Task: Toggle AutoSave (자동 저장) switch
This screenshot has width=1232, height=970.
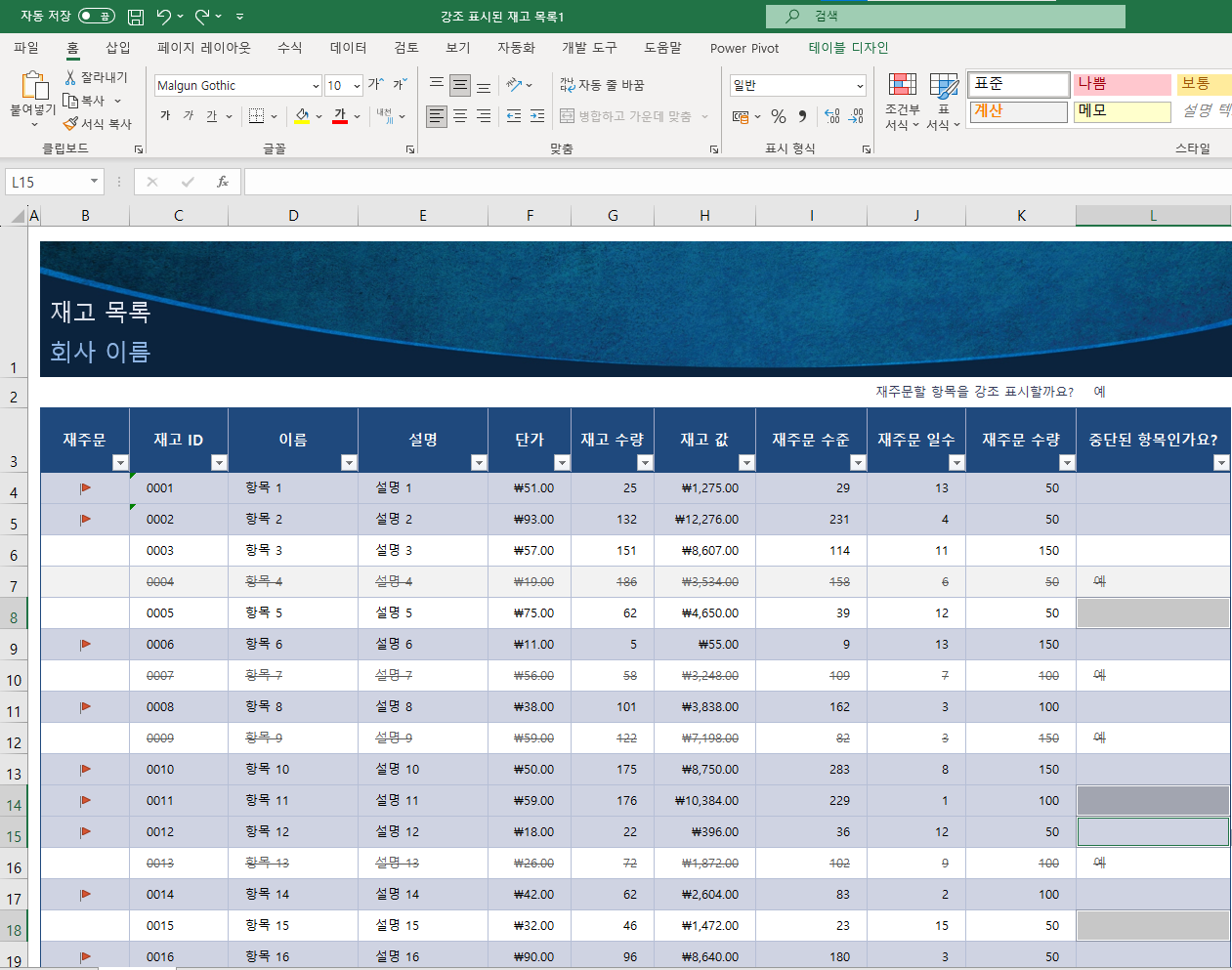Action: coord(96,17)
